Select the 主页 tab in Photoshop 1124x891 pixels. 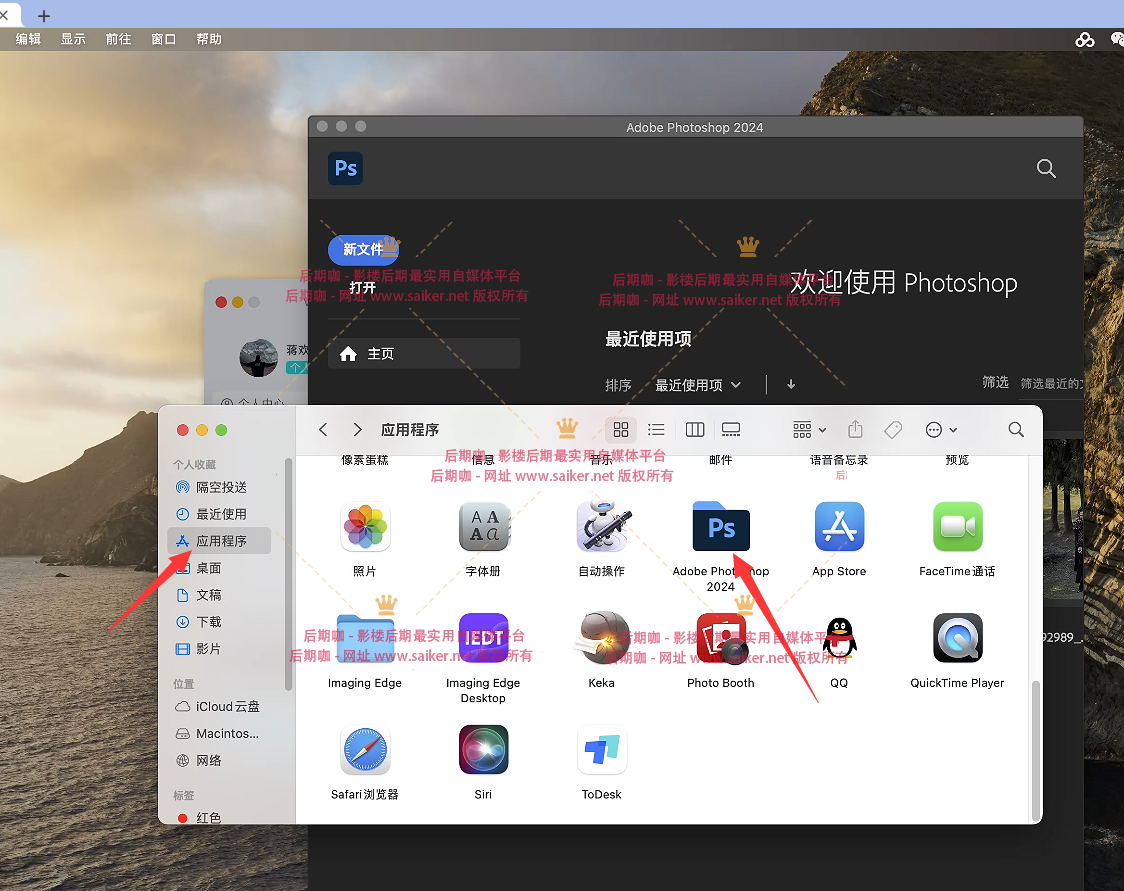tap(424, 353)
